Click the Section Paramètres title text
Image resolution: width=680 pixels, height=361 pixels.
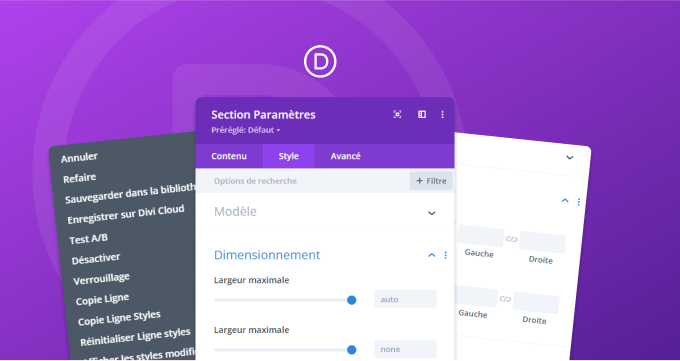pos(263,115)
